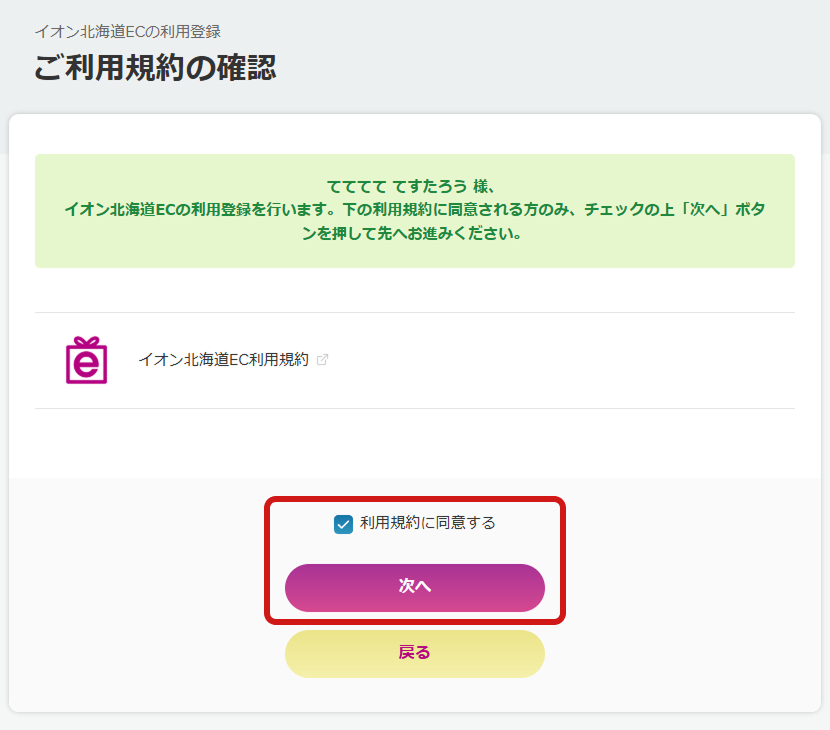
Task: Click the イオン北海道ECの利用登録 subtitle text
Action: 127,32
